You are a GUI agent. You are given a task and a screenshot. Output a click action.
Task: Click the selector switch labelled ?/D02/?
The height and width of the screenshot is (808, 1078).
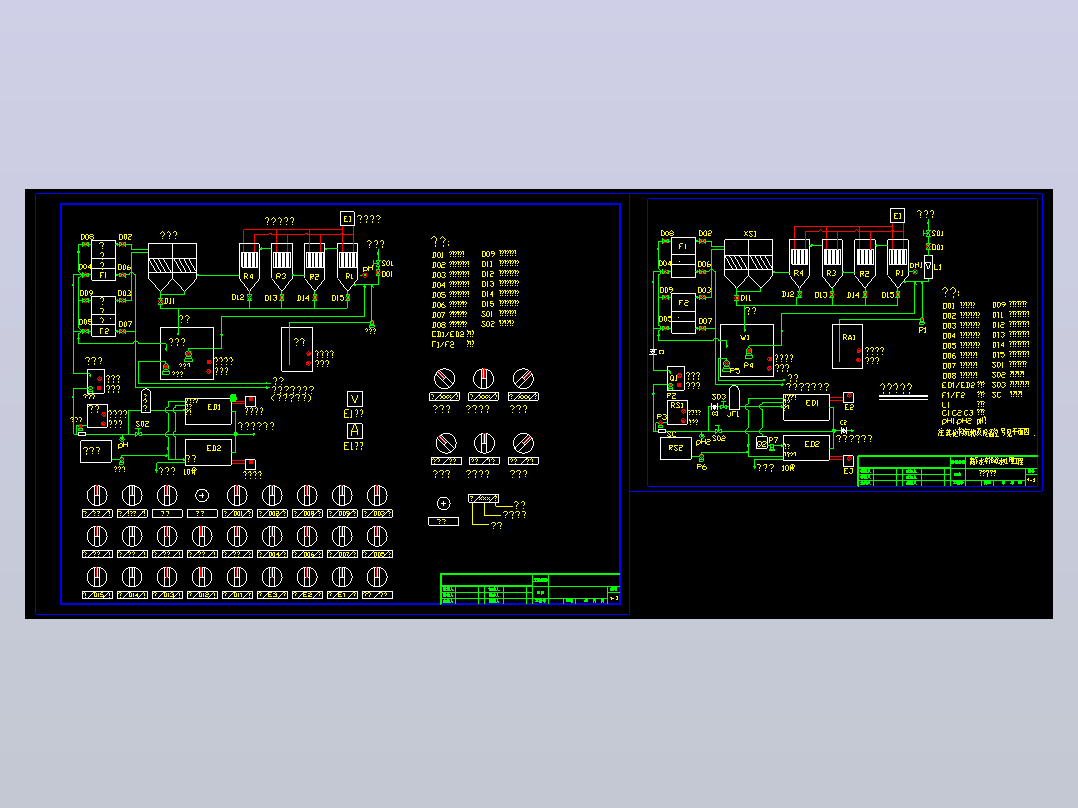pyautogui.click(x=272, y=495)
